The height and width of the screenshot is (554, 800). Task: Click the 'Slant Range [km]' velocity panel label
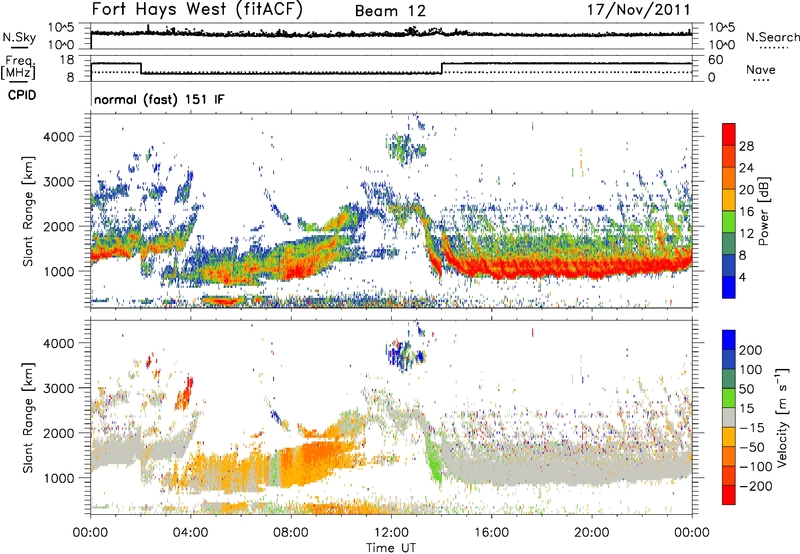pos(28,417)
